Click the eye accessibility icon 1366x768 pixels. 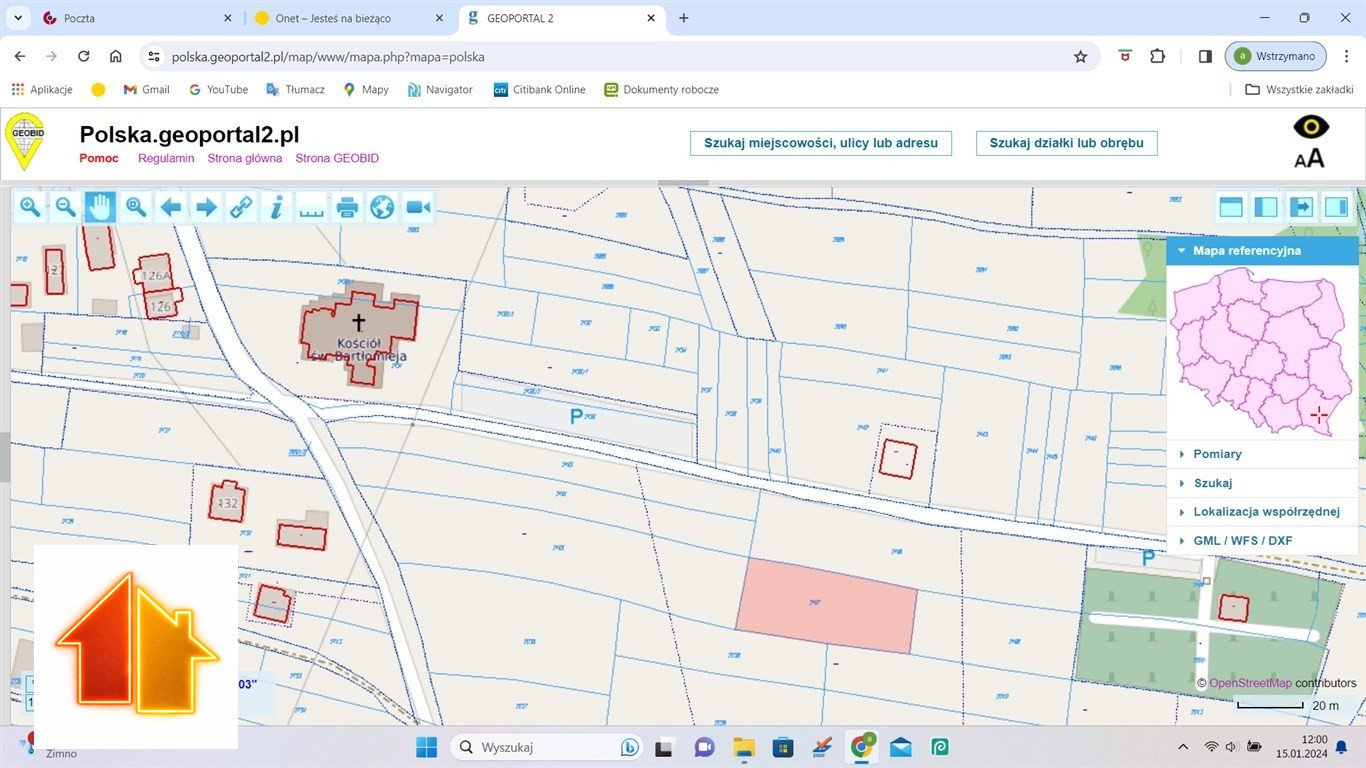pyautogui.click(x=1311, y=126)
